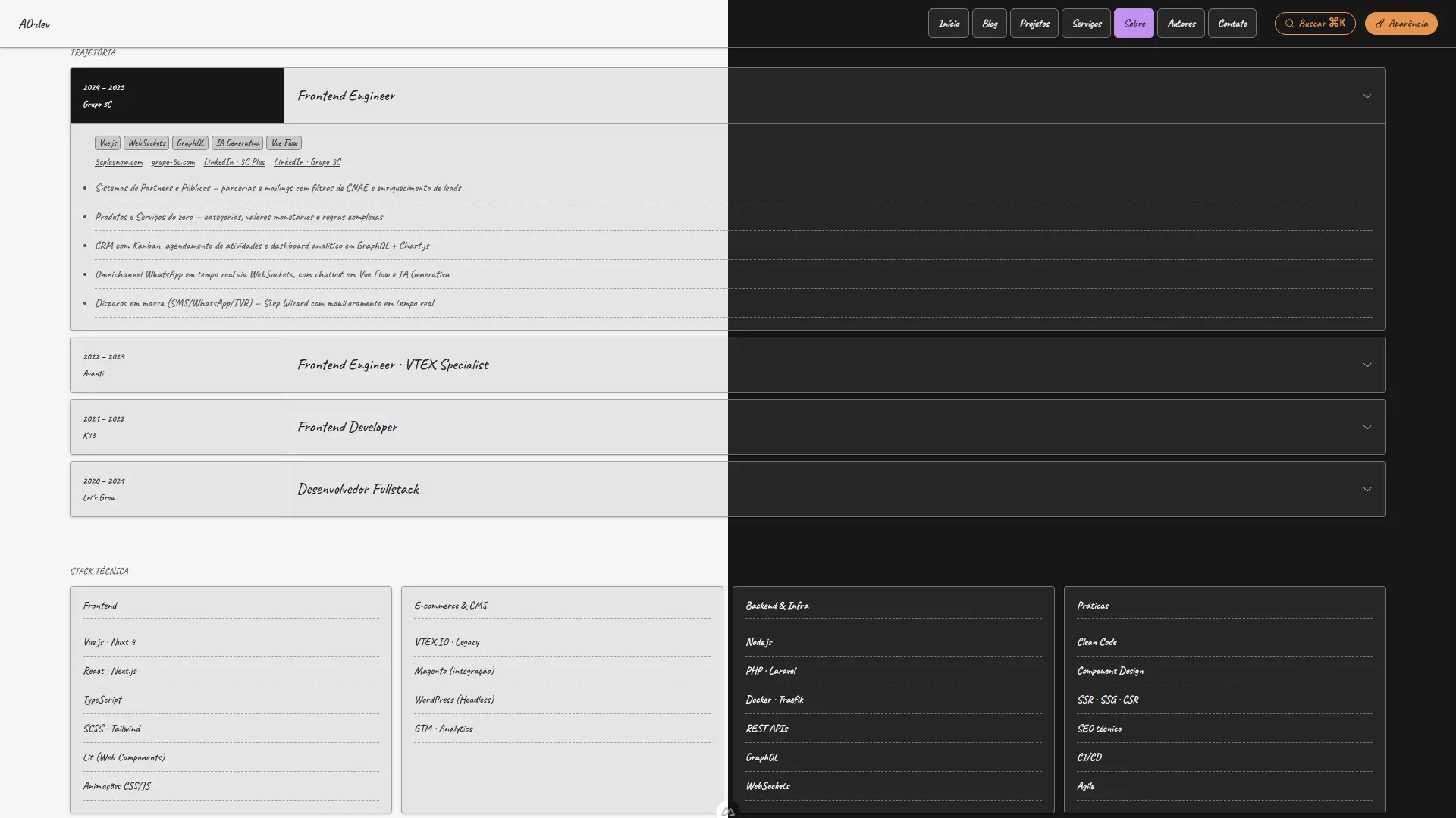Open the LinkedIn · 3C Plus link

tap(234, 162)
